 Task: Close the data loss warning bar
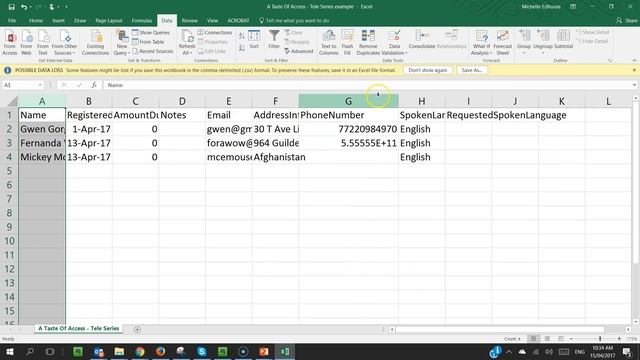(634, 70)
